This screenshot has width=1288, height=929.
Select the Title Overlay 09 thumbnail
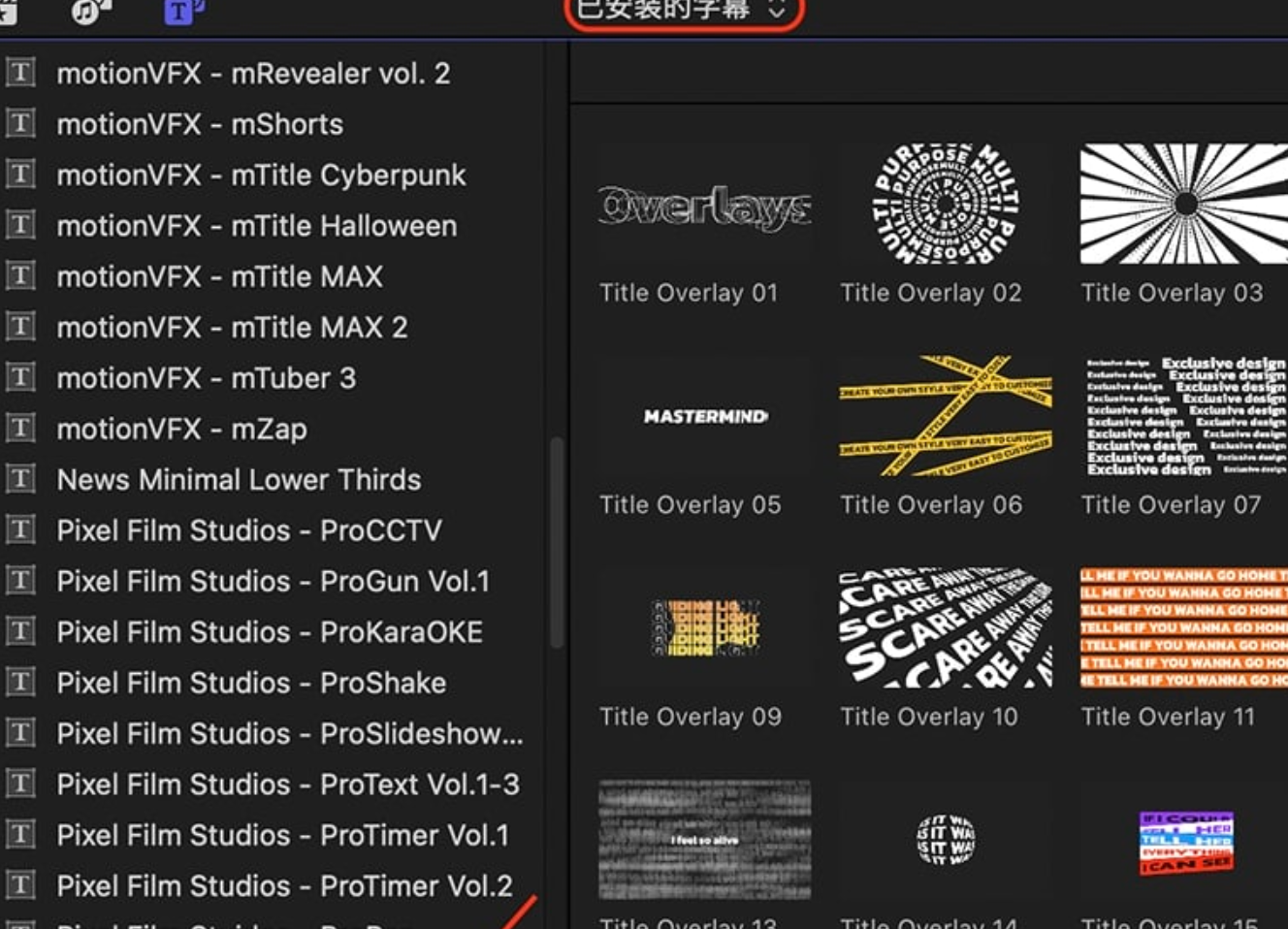(x=705, y=627)
